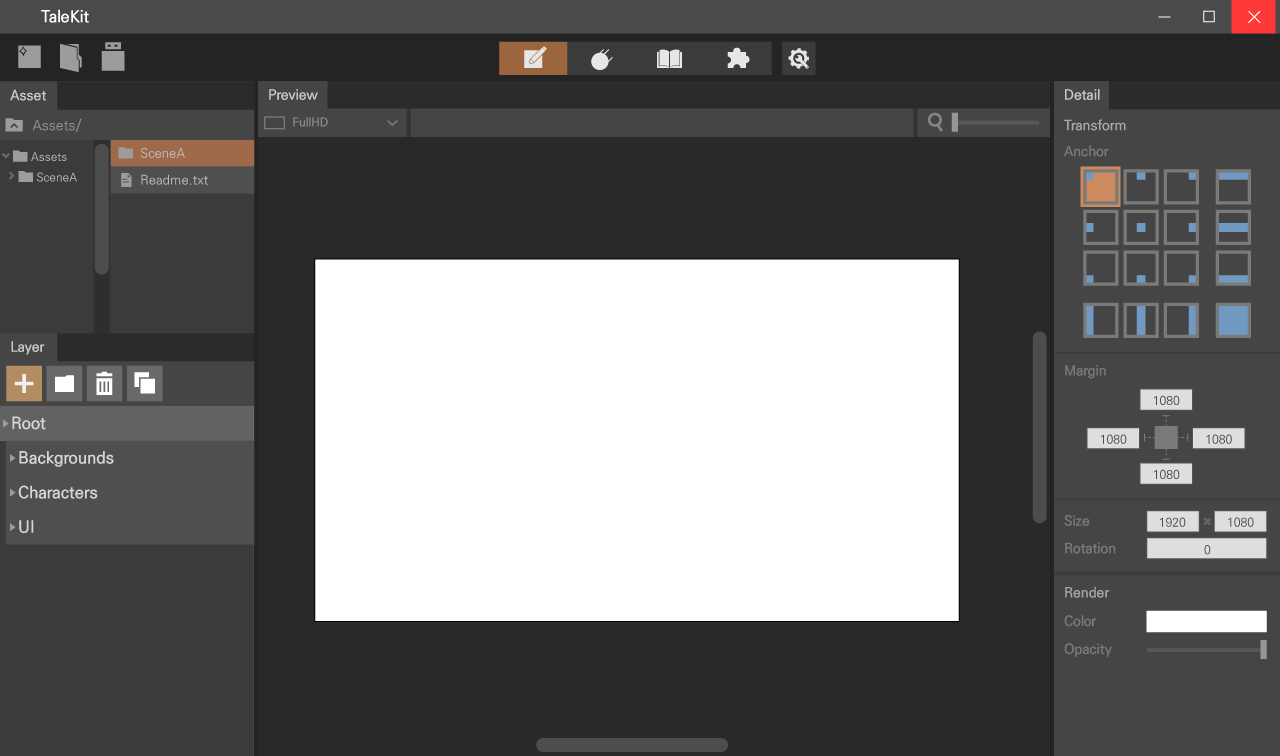The image size is (1280, 756).
Task: Click the Asset tree vertical scrollbar
Action: tap(102, 209)
